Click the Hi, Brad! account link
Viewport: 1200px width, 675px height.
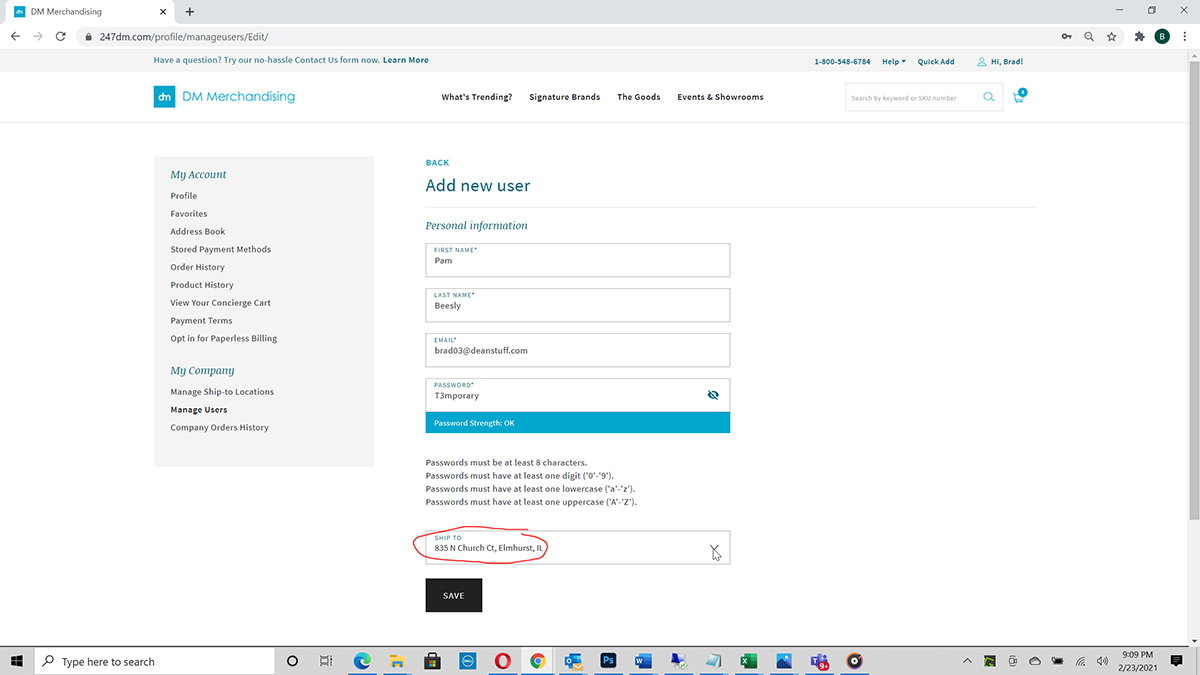[1000, 61]
